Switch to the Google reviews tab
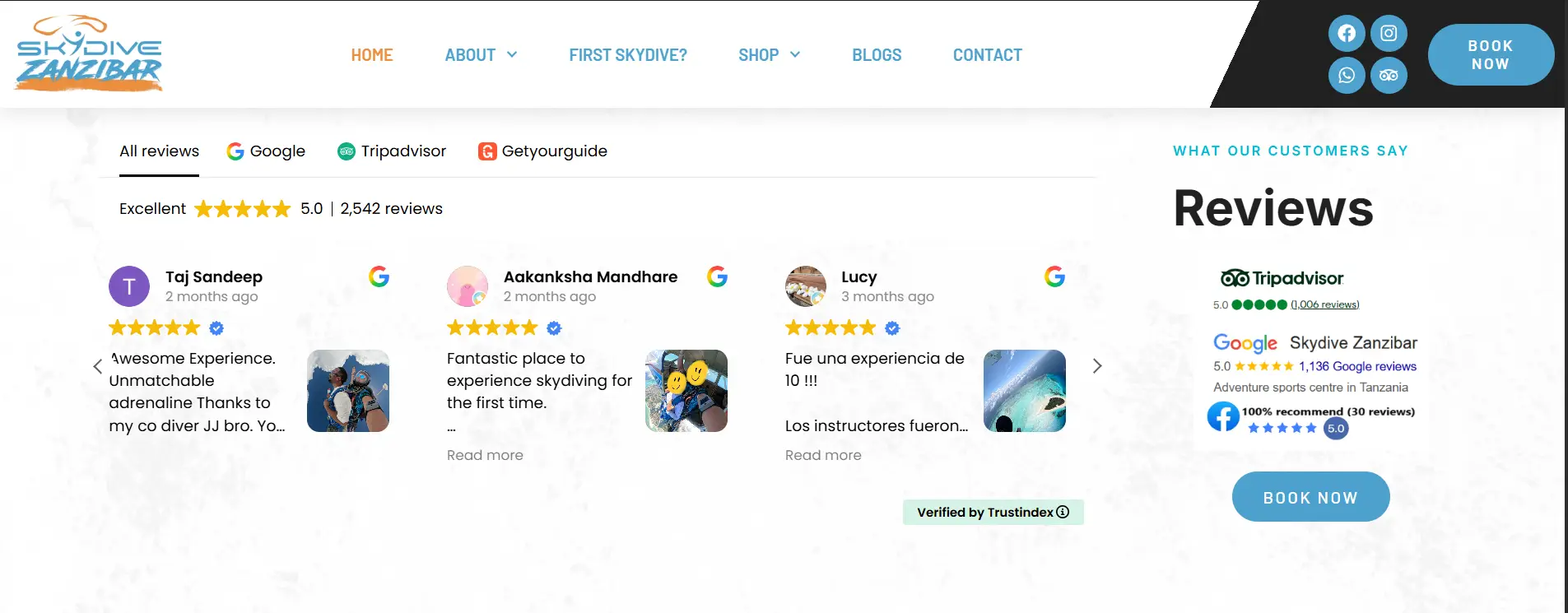 point(266,151)
